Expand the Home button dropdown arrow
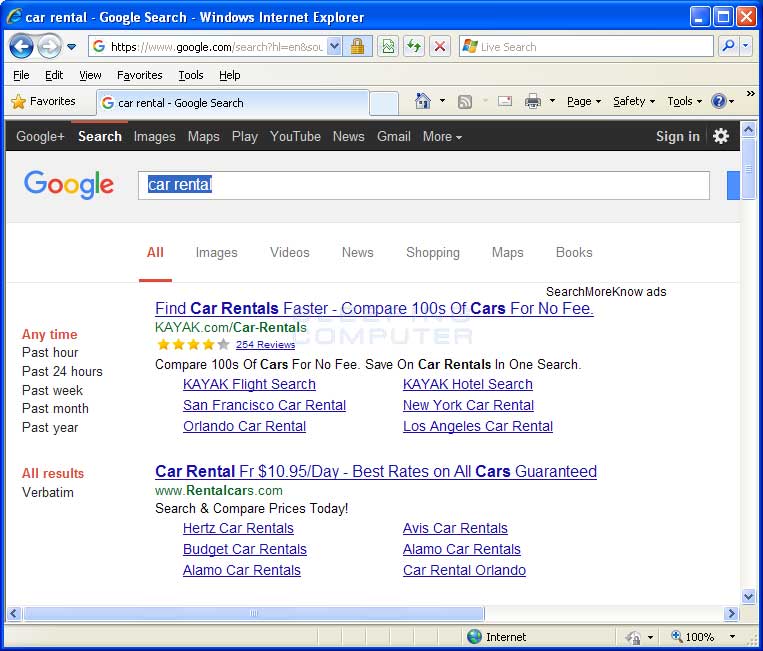This screenshot has width=763, height=651. pos(442,101)
